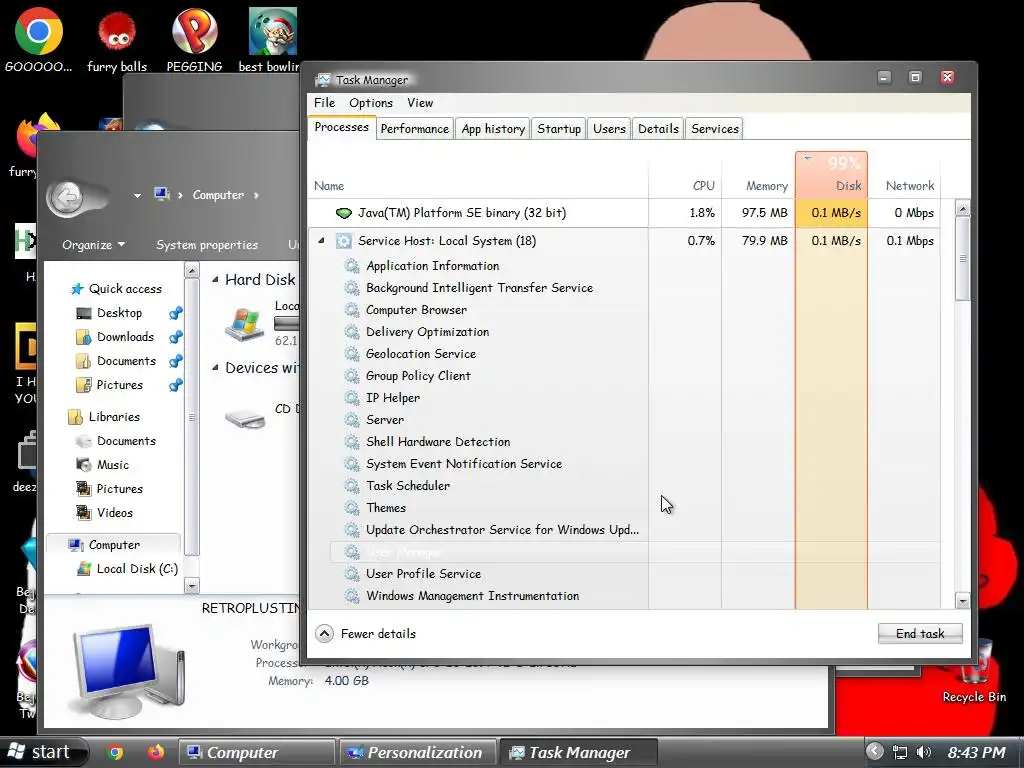Click System properties in Computer toolbar

pos(207,245)
